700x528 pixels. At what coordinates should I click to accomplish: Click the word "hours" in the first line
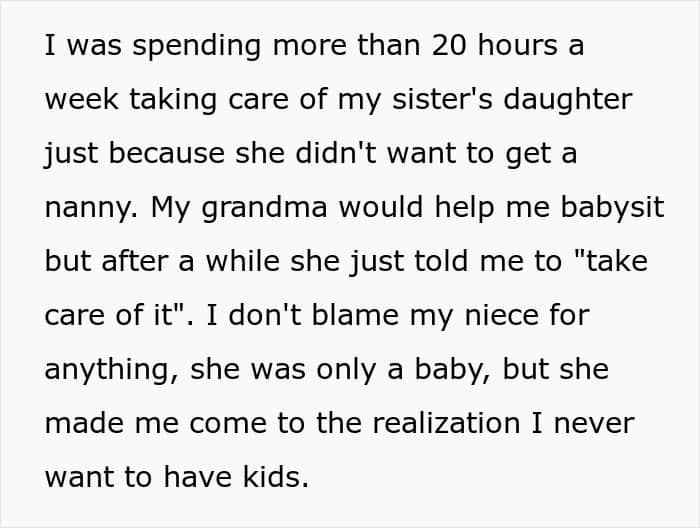tap(517, 45)
